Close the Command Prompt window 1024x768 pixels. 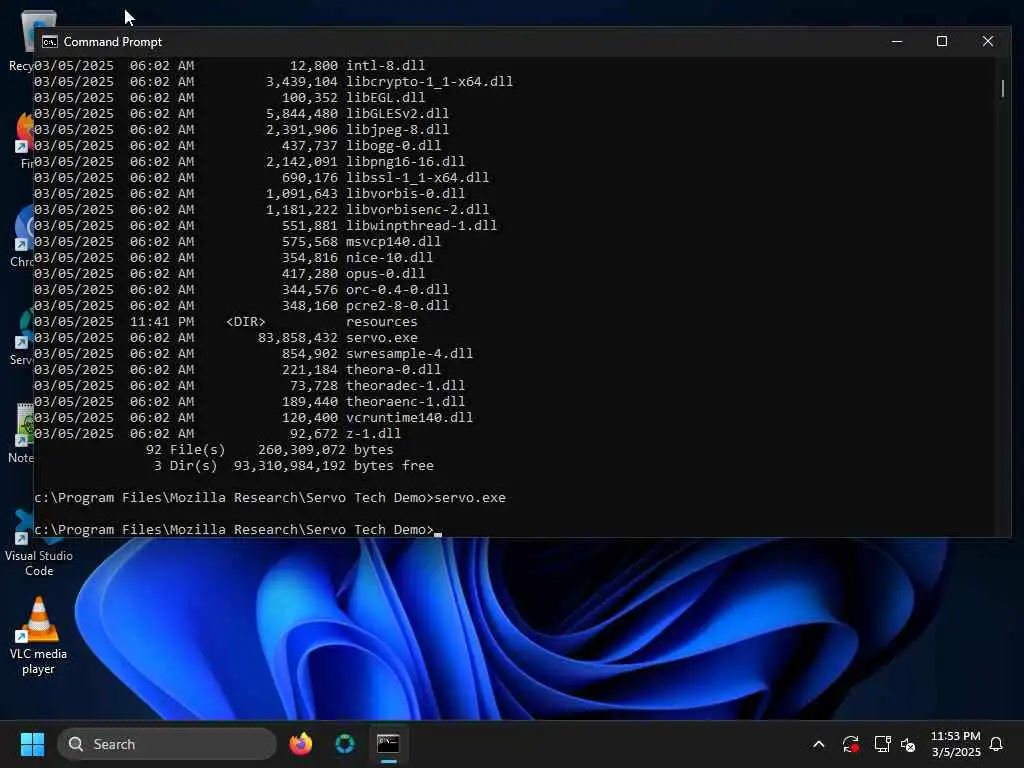[x=987, y=41]
